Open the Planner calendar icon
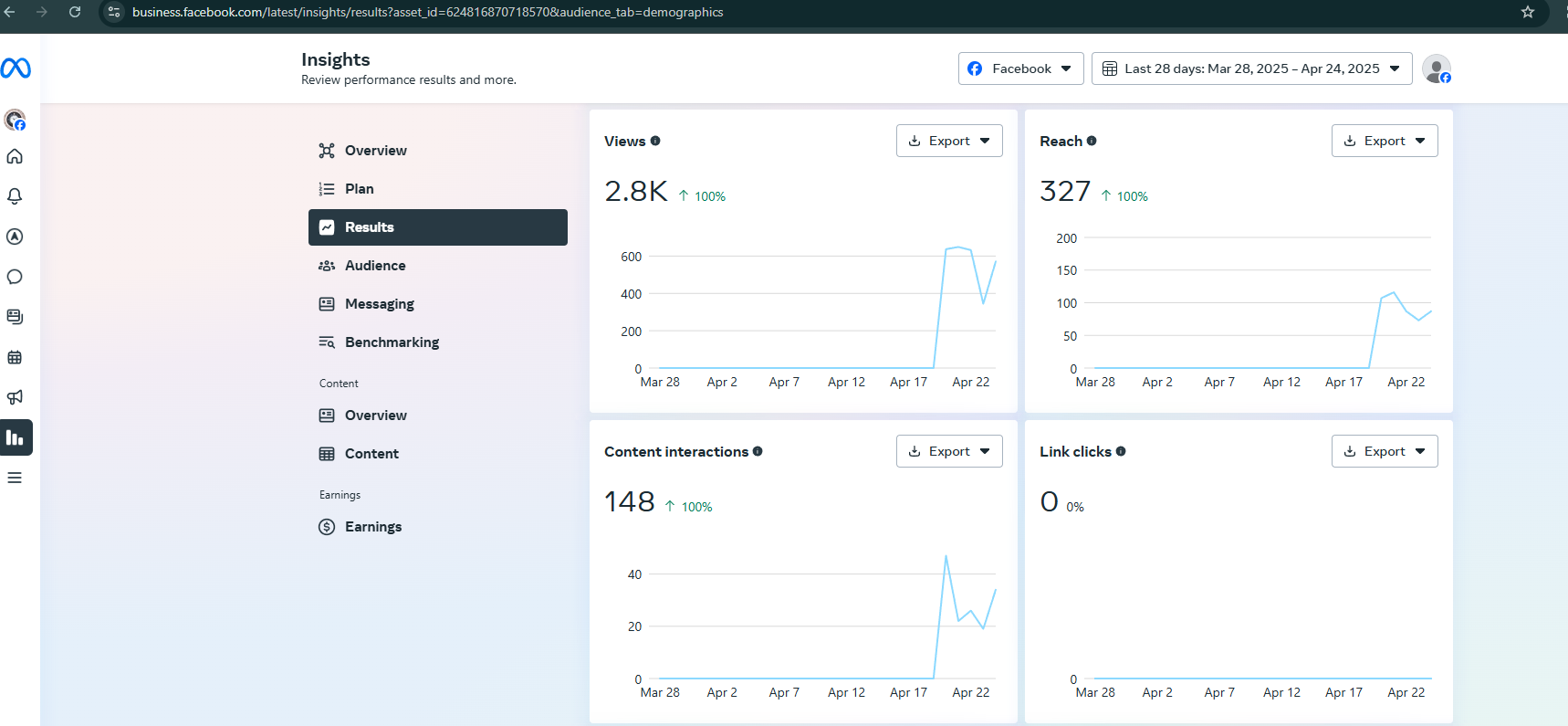The height and width of the screenshot is (726, 1568). (x=15, y=357)
